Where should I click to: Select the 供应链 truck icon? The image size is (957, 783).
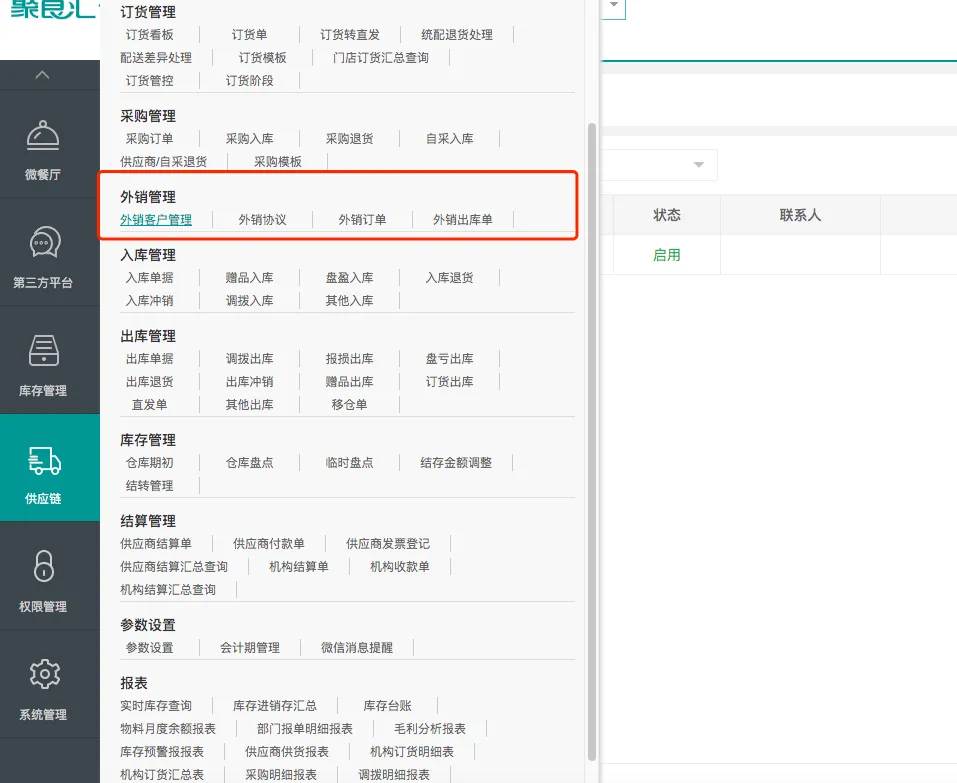(x=43, y=461)
